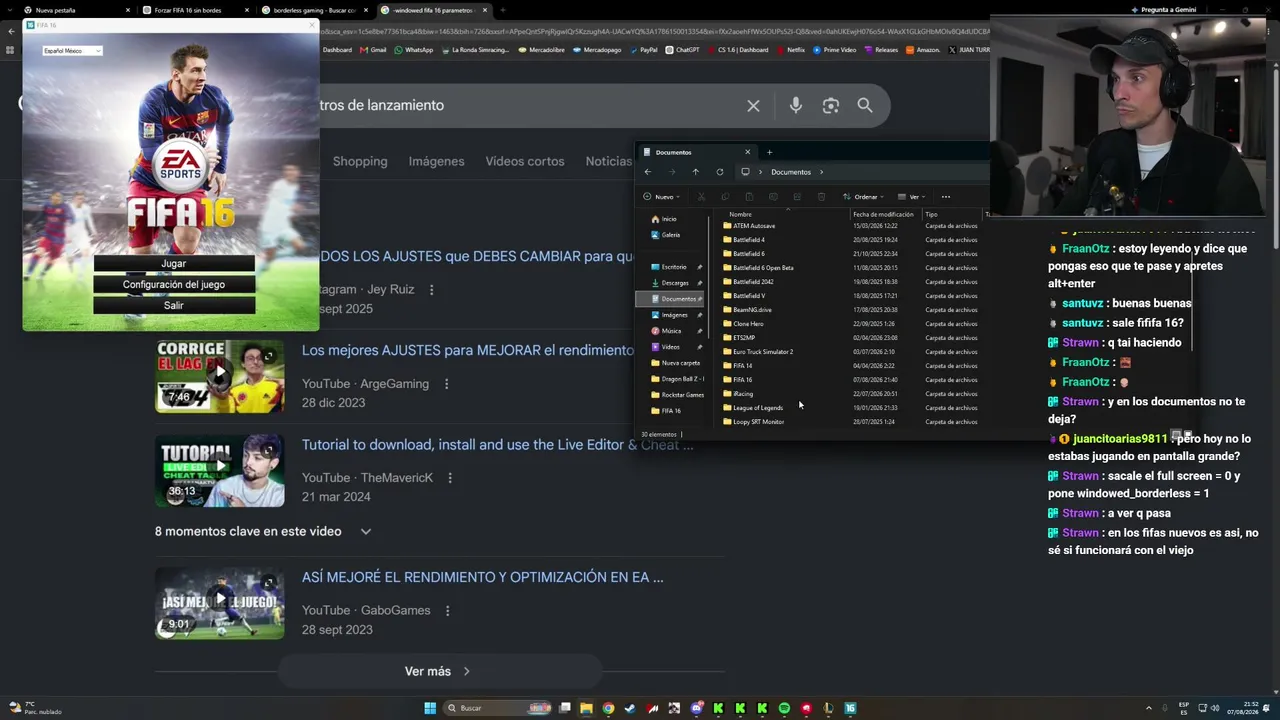Click the taskbar Buscar search box
Image resolution: width=1280 pixels, height=720 pixels.
[495, 708]
